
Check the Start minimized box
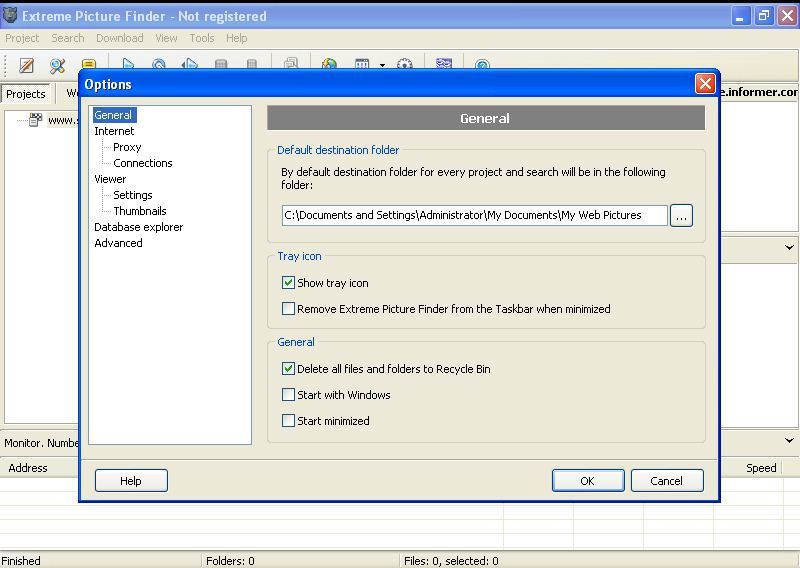coord(288,421)
